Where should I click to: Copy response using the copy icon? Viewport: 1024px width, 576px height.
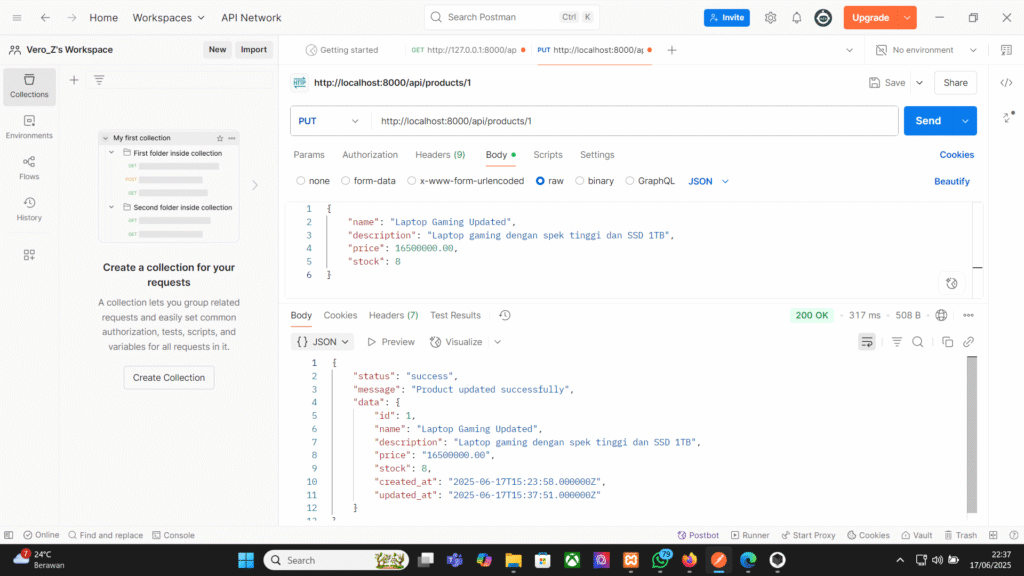946,342
